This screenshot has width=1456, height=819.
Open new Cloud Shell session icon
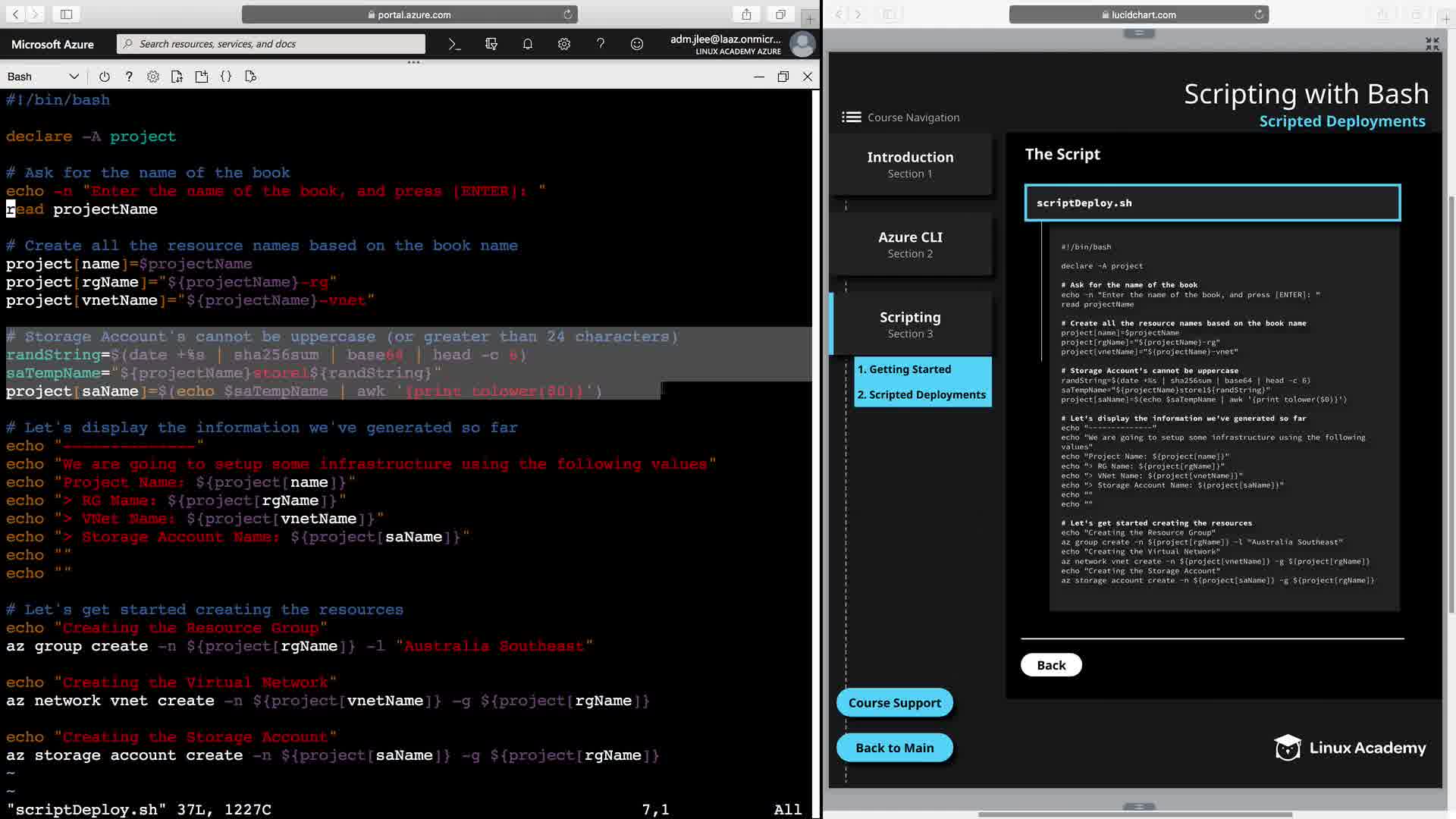202,77
